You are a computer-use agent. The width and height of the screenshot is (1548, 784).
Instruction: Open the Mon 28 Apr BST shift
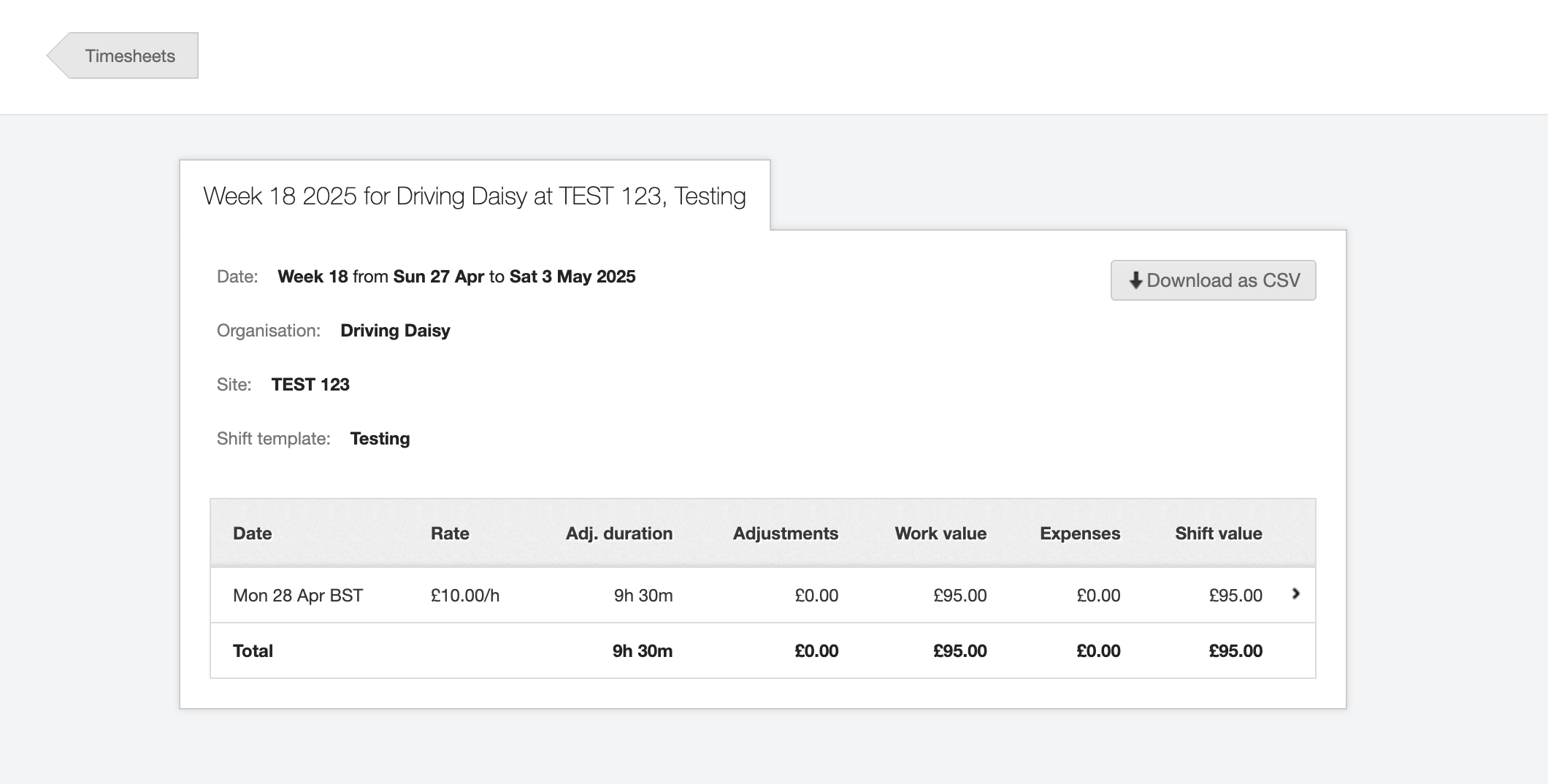(x=297, y=596)
